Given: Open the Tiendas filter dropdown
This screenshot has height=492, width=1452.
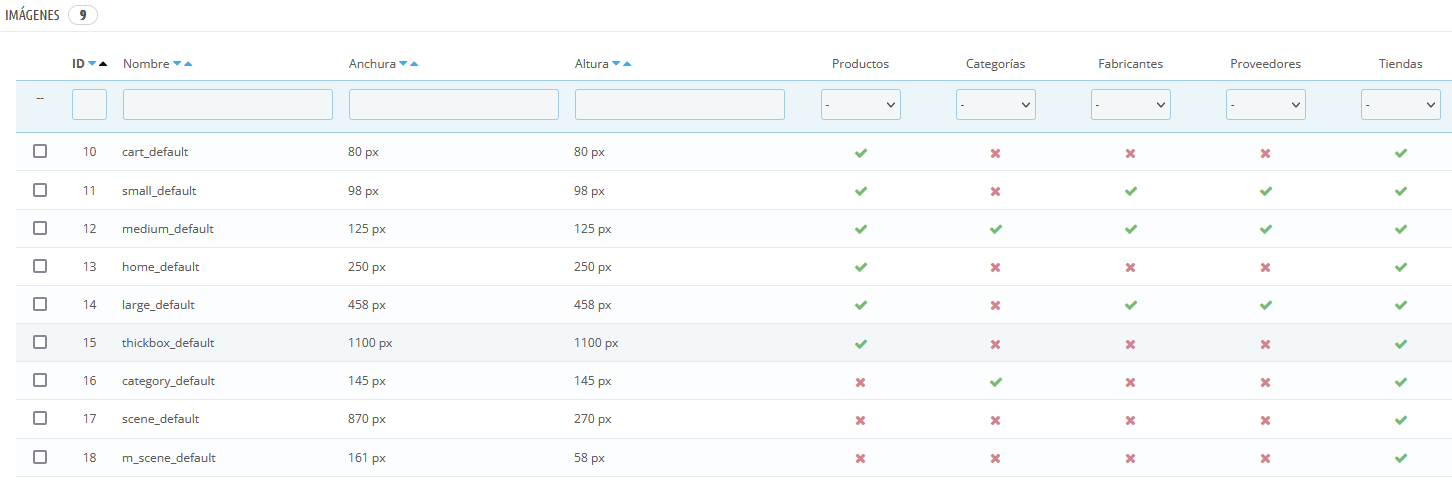Looking at the screenshot, I should (1400, 104).
